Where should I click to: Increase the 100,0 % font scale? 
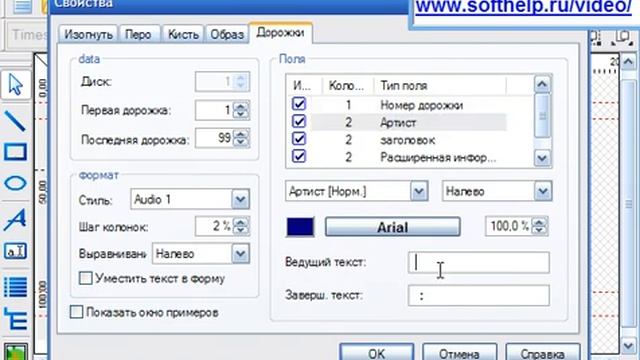pos(540,222)
